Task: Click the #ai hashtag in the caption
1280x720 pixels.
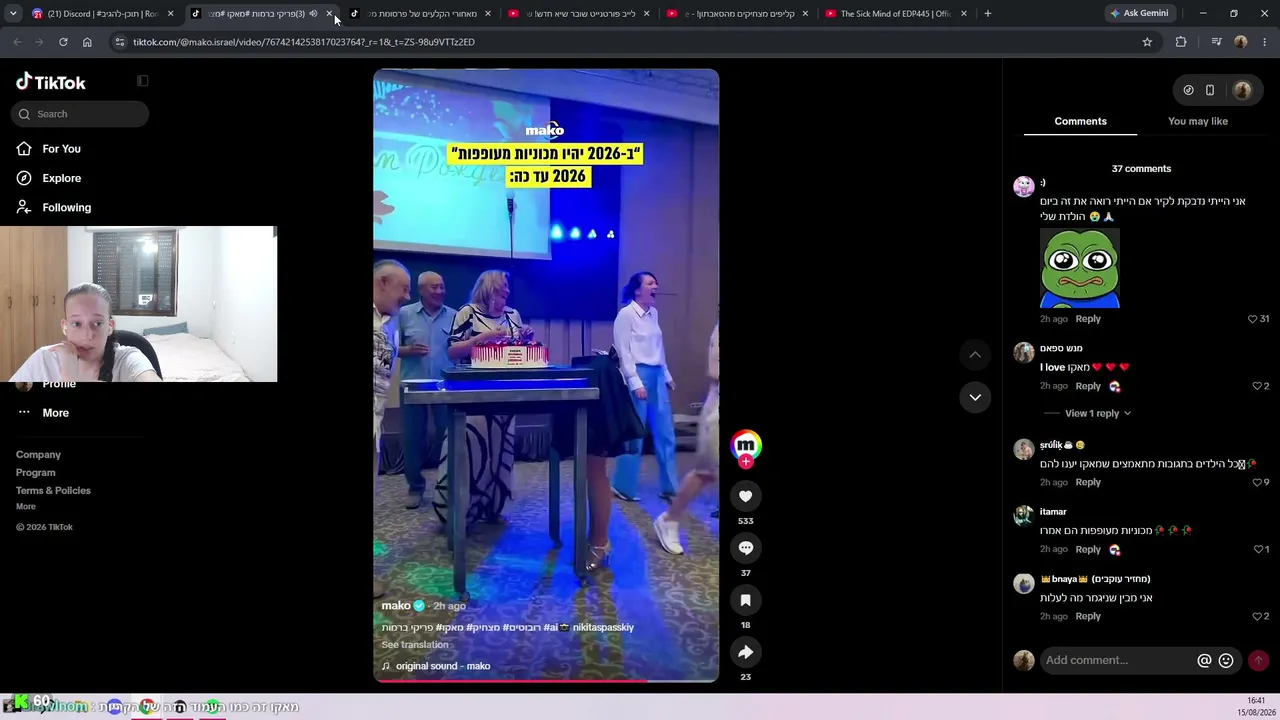Action: coord(550,627)
